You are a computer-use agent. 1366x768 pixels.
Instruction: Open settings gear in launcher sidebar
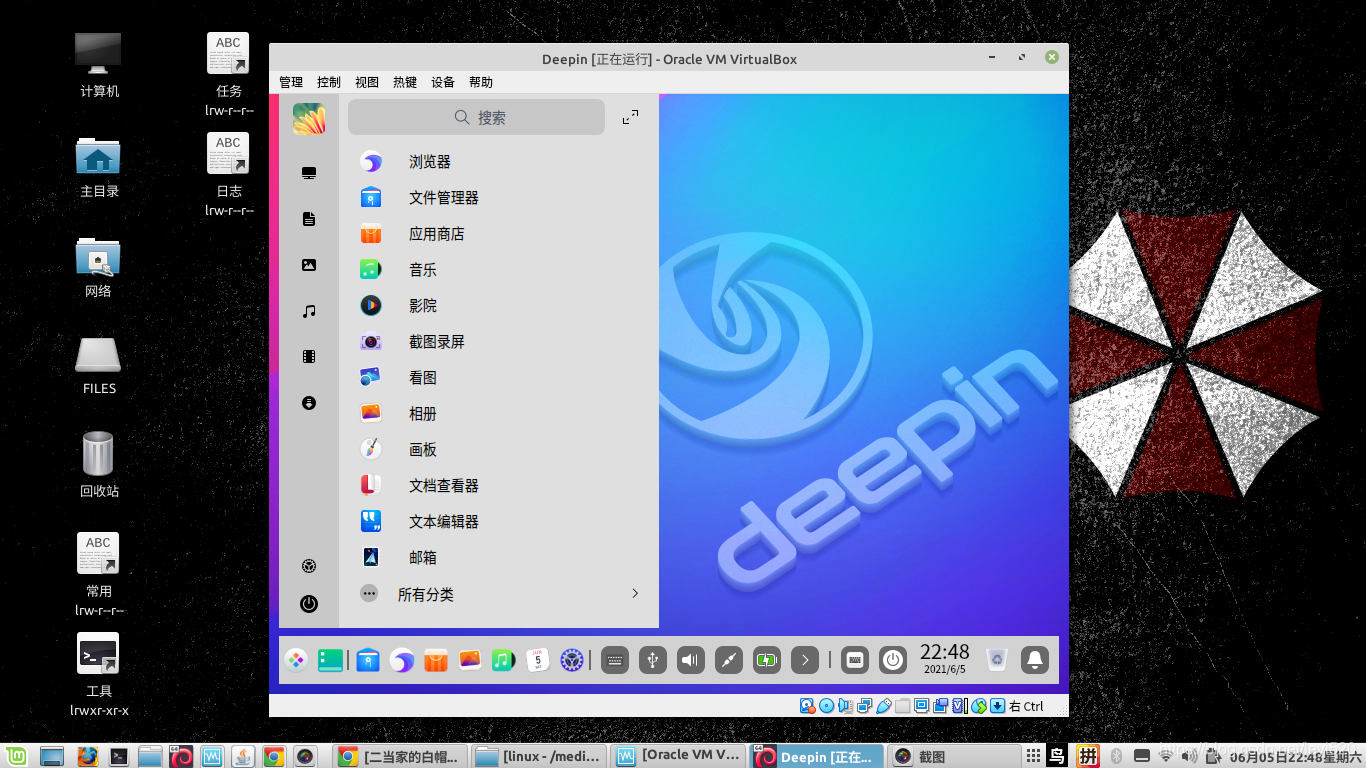point(309,566)
